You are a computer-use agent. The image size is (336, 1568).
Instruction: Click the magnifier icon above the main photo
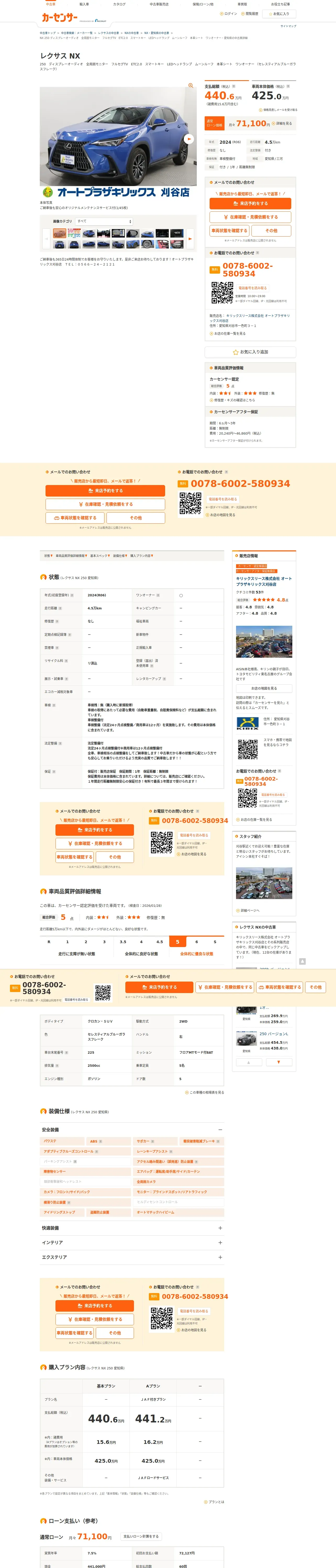191,86
